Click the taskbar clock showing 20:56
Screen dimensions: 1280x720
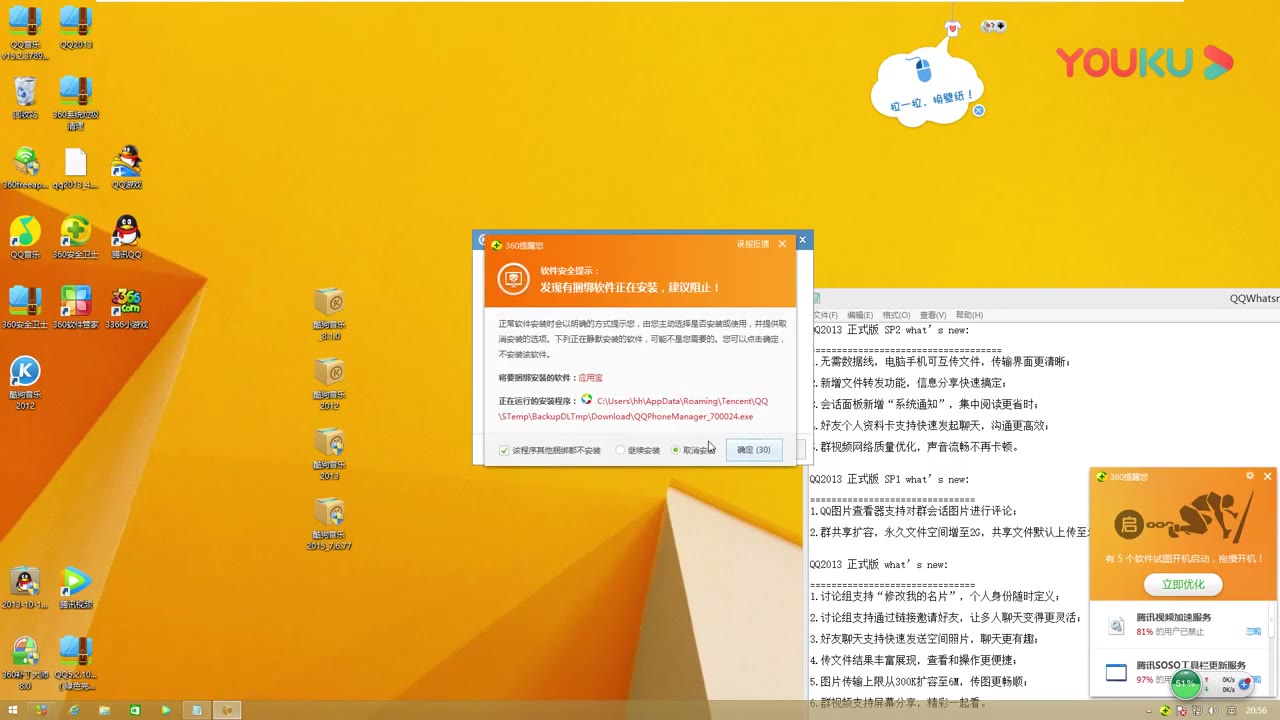[1255, 711]
